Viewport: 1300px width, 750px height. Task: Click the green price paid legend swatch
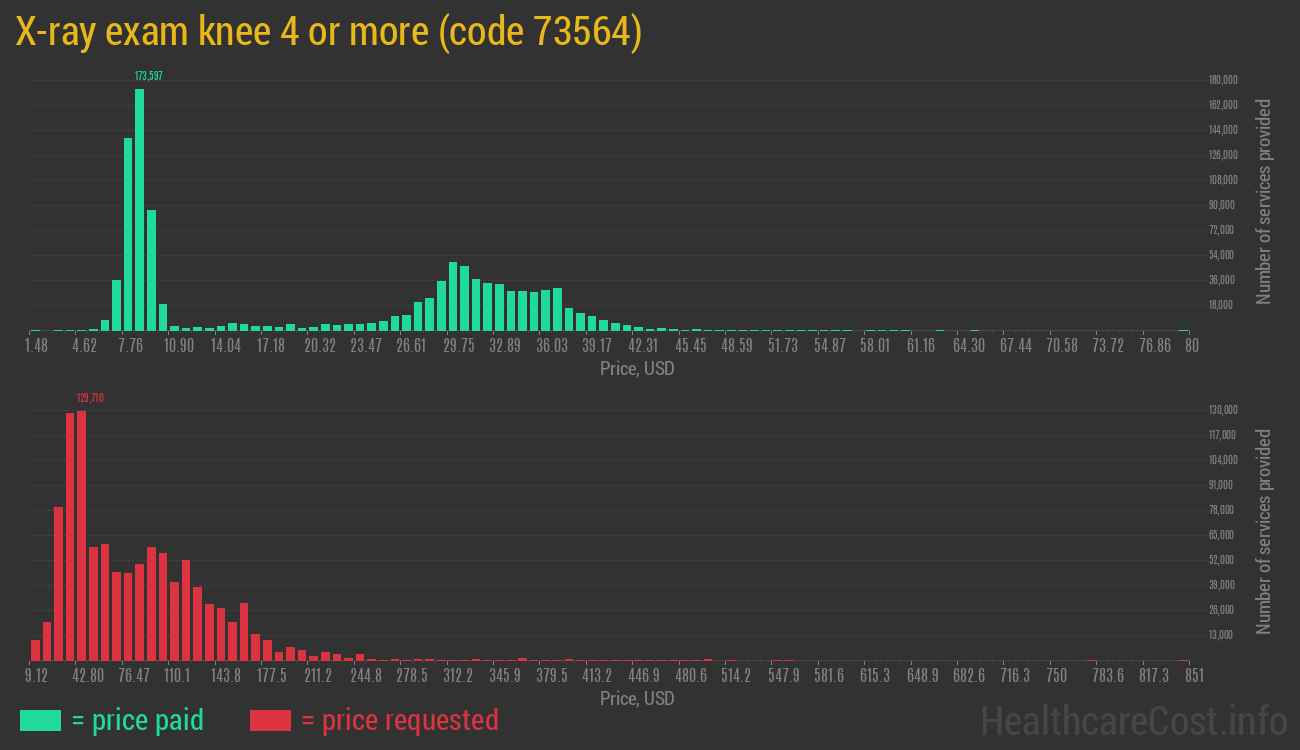coord(40,720)
